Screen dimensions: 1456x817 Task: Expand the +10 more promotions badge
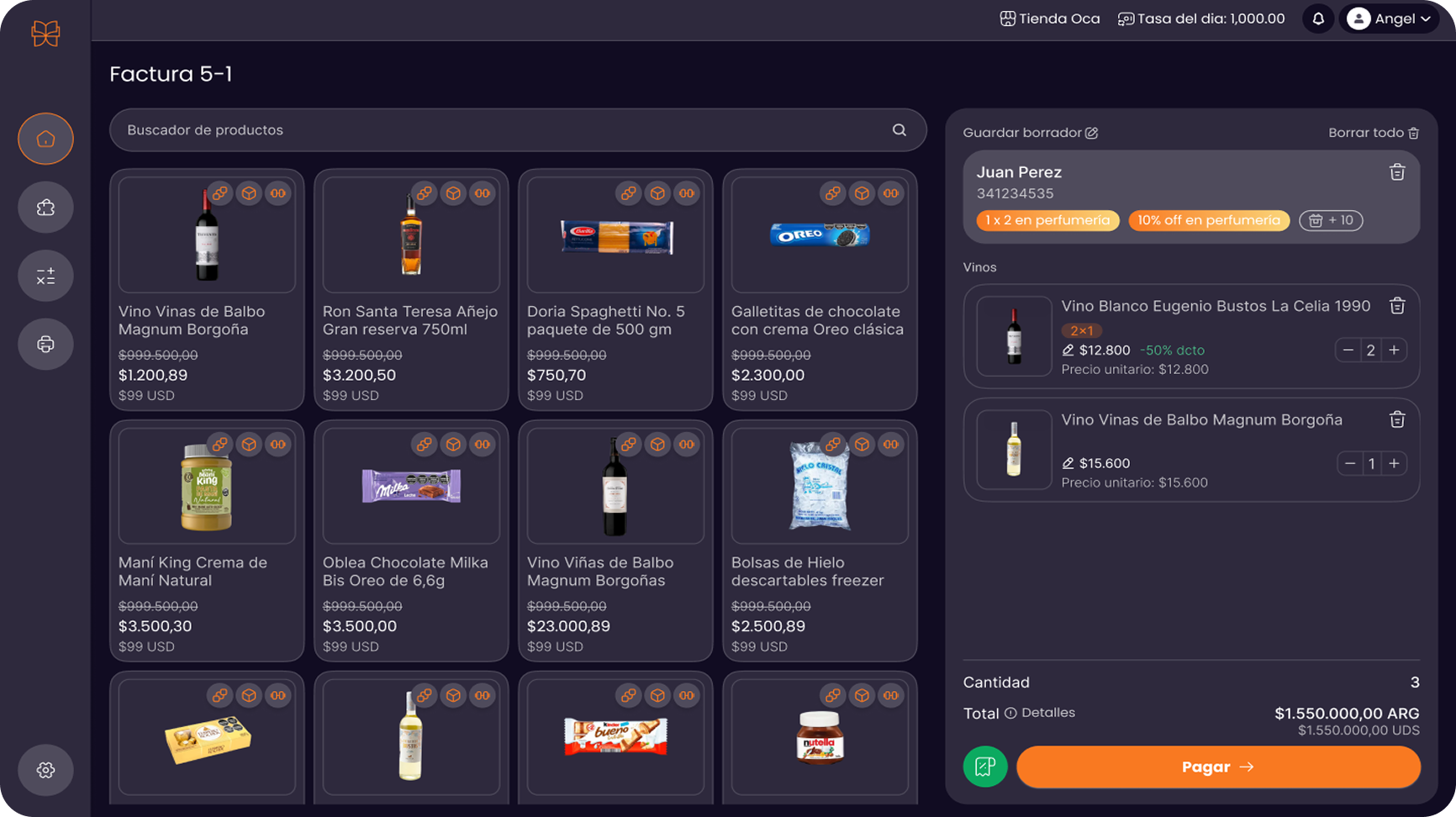point(1331,220)
